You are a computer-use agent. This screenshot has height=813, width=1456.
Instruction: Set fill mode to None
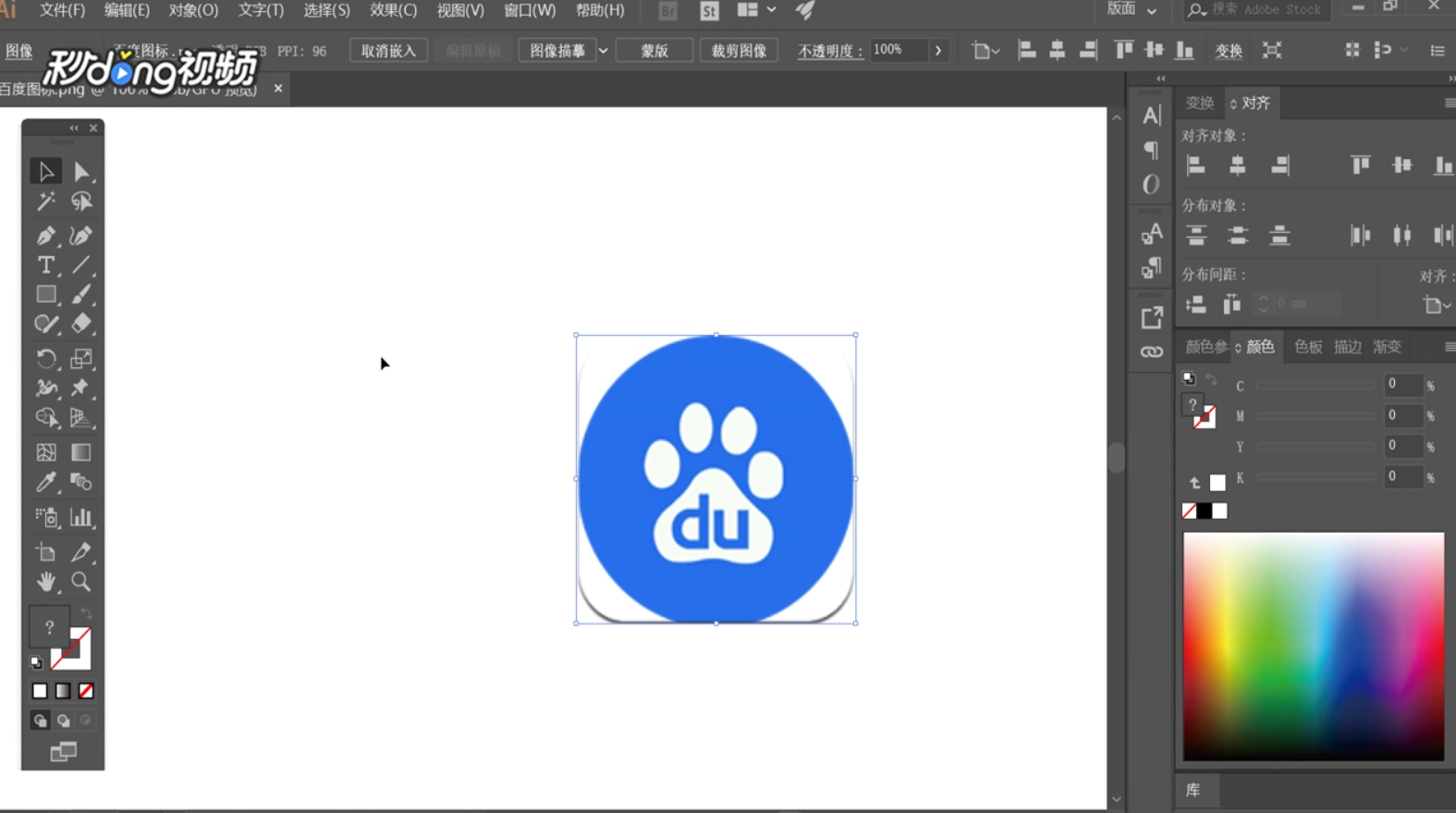(x=86, y=691)
